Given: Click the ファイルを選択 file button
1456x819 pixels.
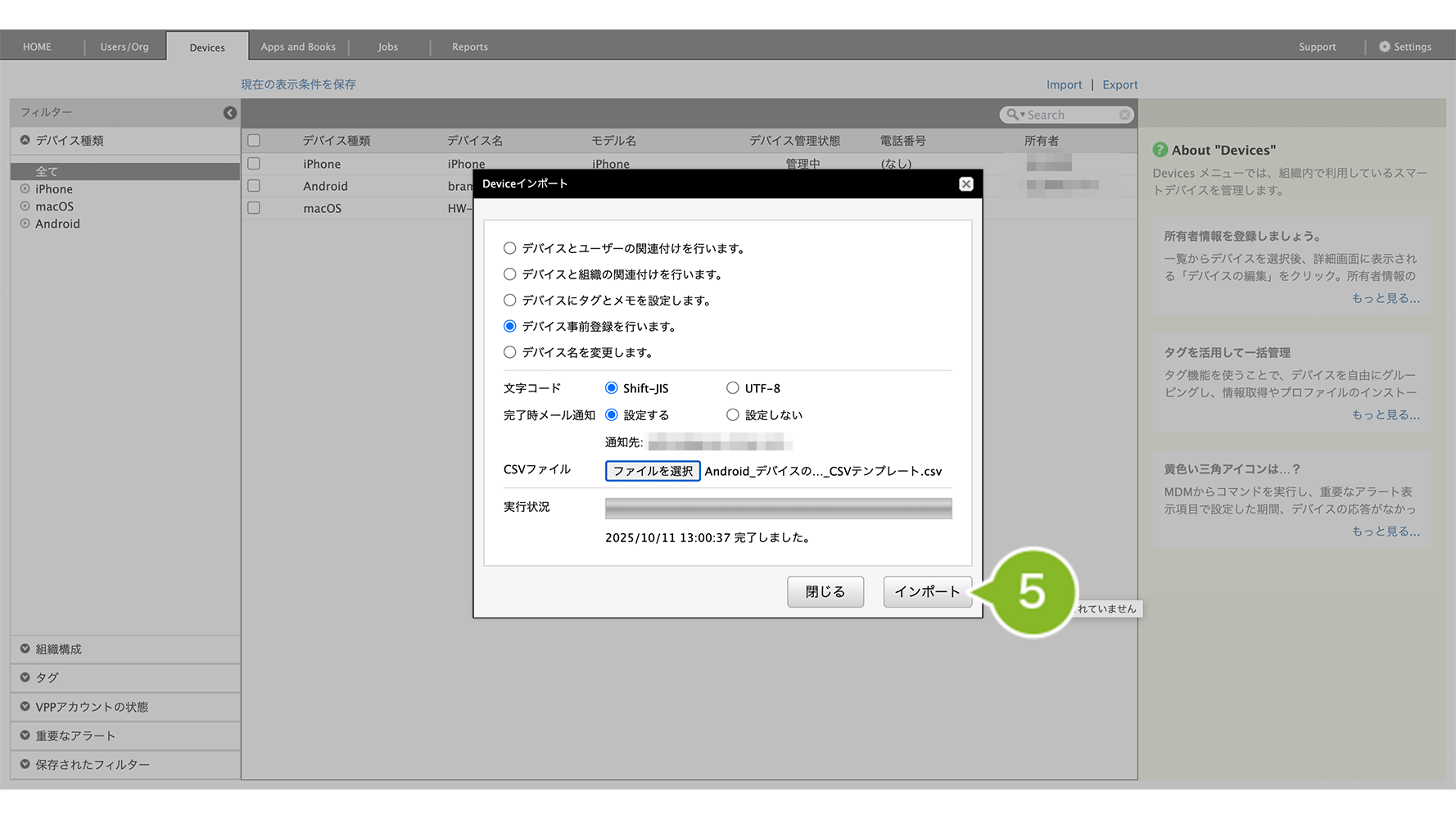Looking at the screenshot, I should pos(653,471).
